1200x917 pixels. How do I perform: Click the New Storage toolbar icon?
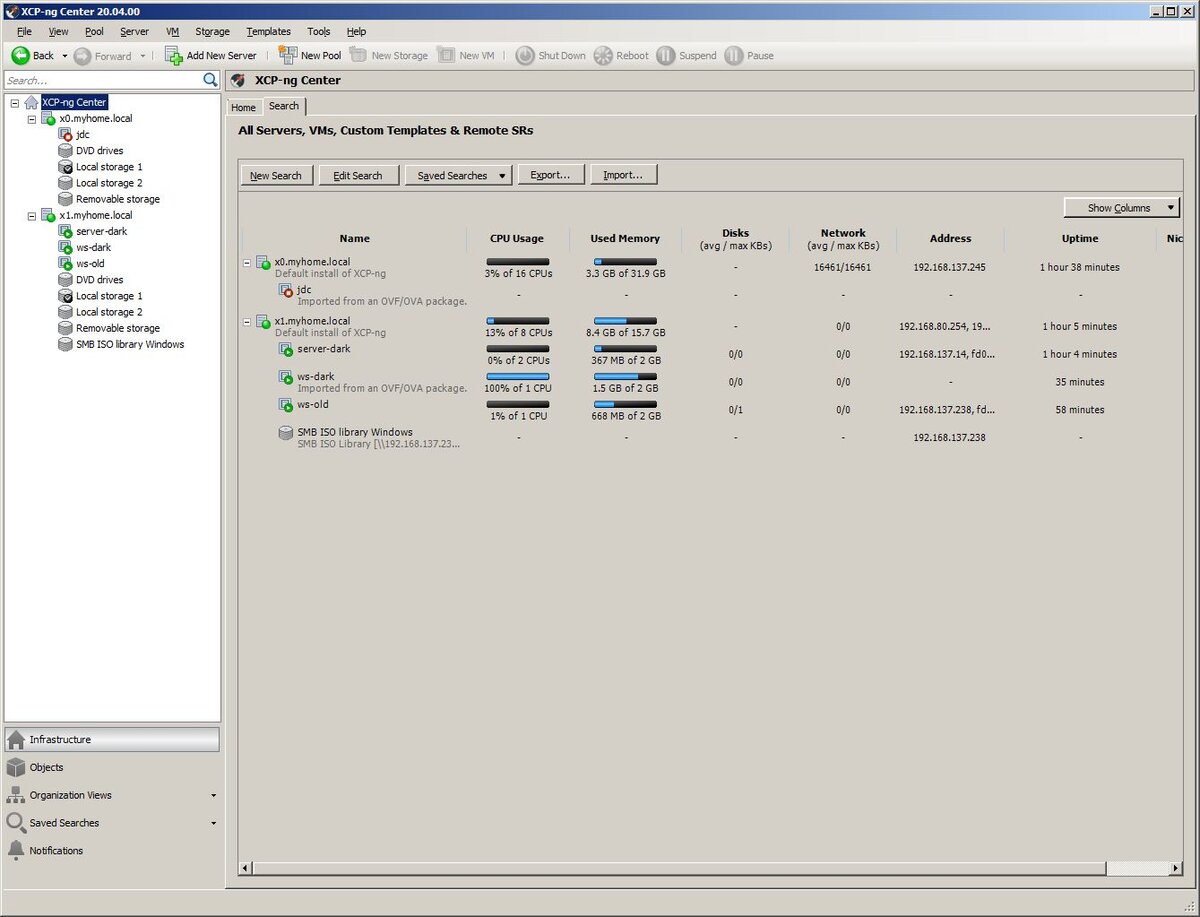click(359, 55)
